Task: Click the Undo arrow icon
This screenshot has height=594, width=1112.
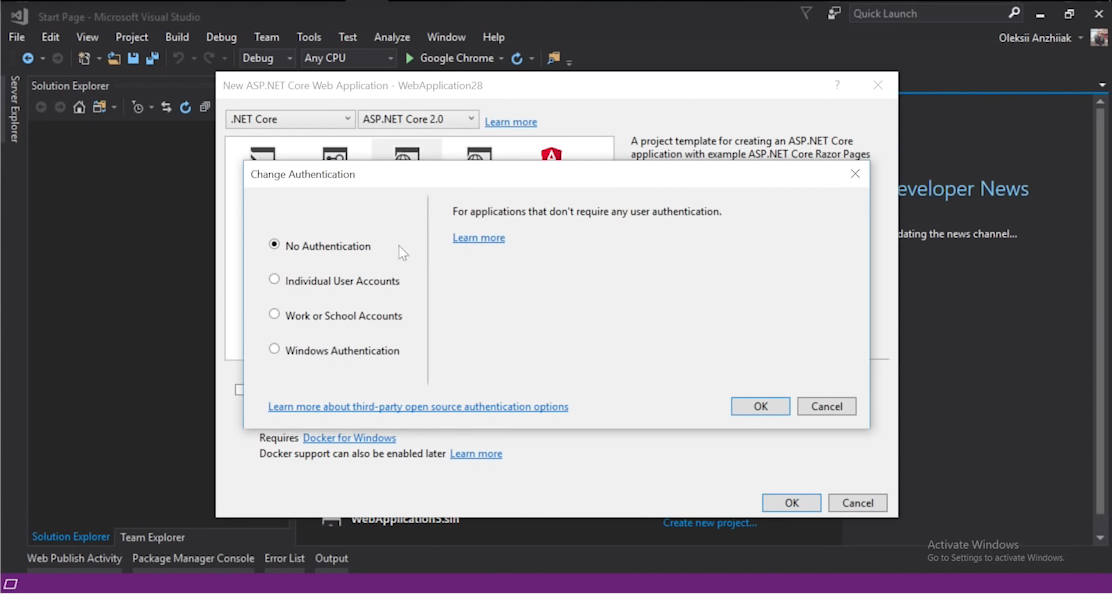Action: 178,58
